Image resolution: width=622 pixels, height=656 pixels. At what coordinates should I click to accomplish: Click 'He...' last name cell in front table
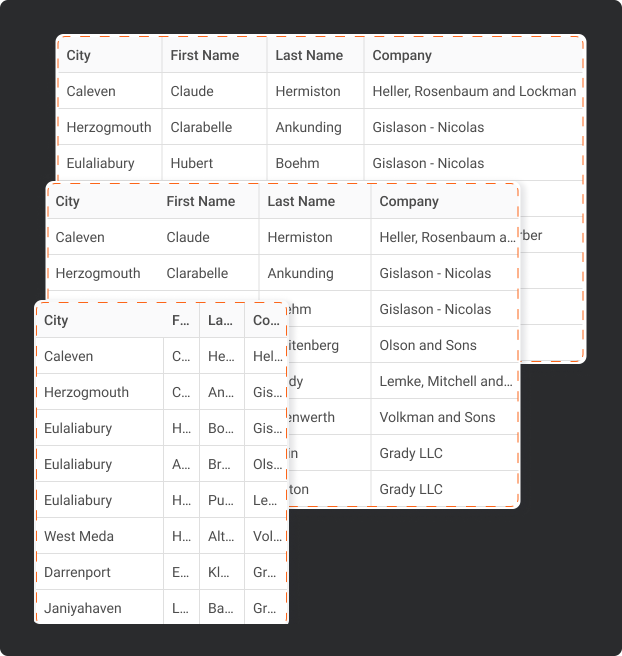pos(221,356)
